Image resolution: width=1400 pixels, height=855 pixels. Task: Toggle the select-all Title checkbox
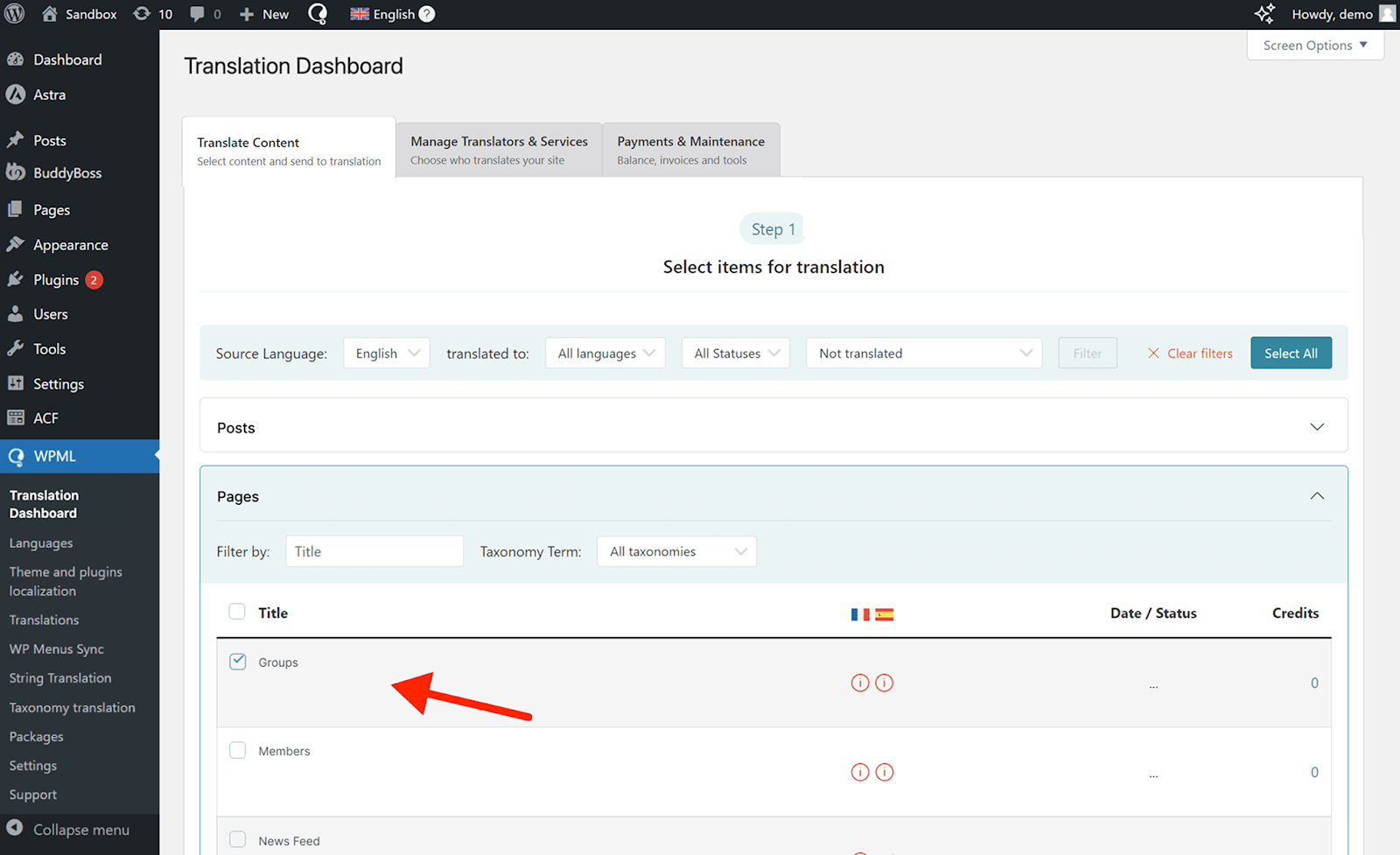click(237, 612)
